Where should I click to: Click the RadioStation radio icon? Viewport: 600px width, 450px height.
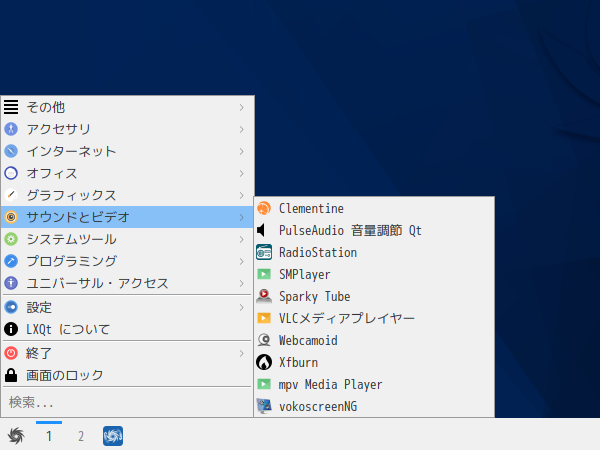click(264, 253)
